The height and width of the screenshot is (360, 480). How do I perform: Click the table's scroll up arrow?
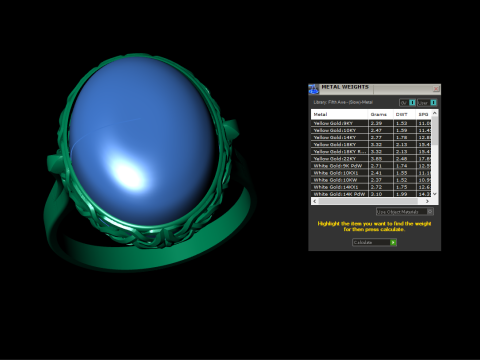(435, 113)
